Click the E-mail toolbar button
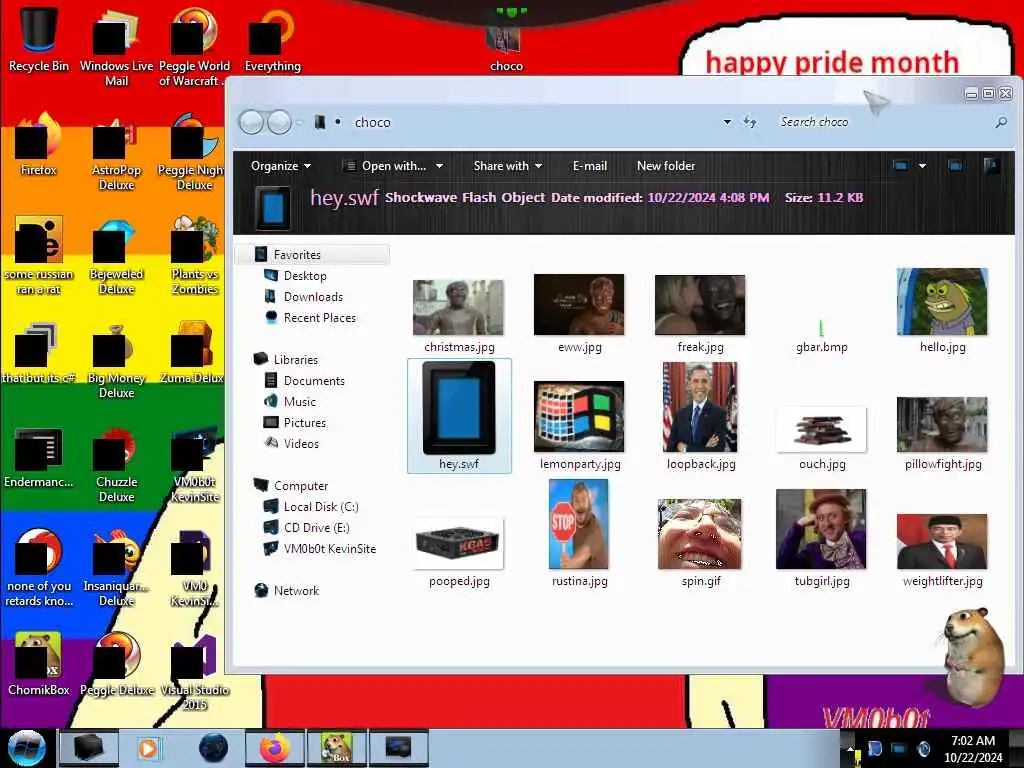 590,166
